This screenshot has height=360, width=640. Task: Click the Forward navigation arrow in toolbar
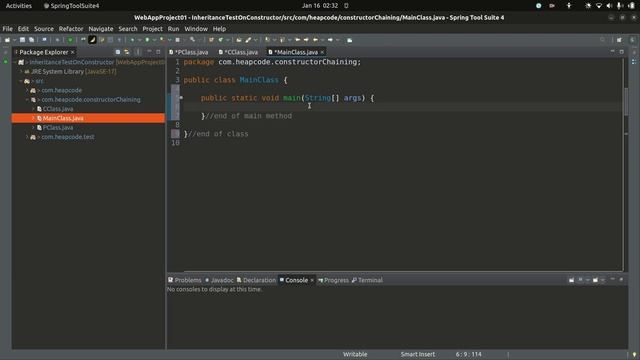coord(330,40)
